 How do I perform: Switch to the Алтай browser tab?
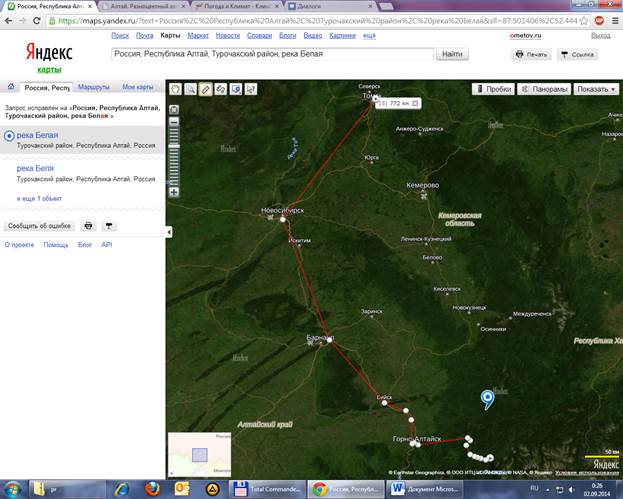point(143,6)
